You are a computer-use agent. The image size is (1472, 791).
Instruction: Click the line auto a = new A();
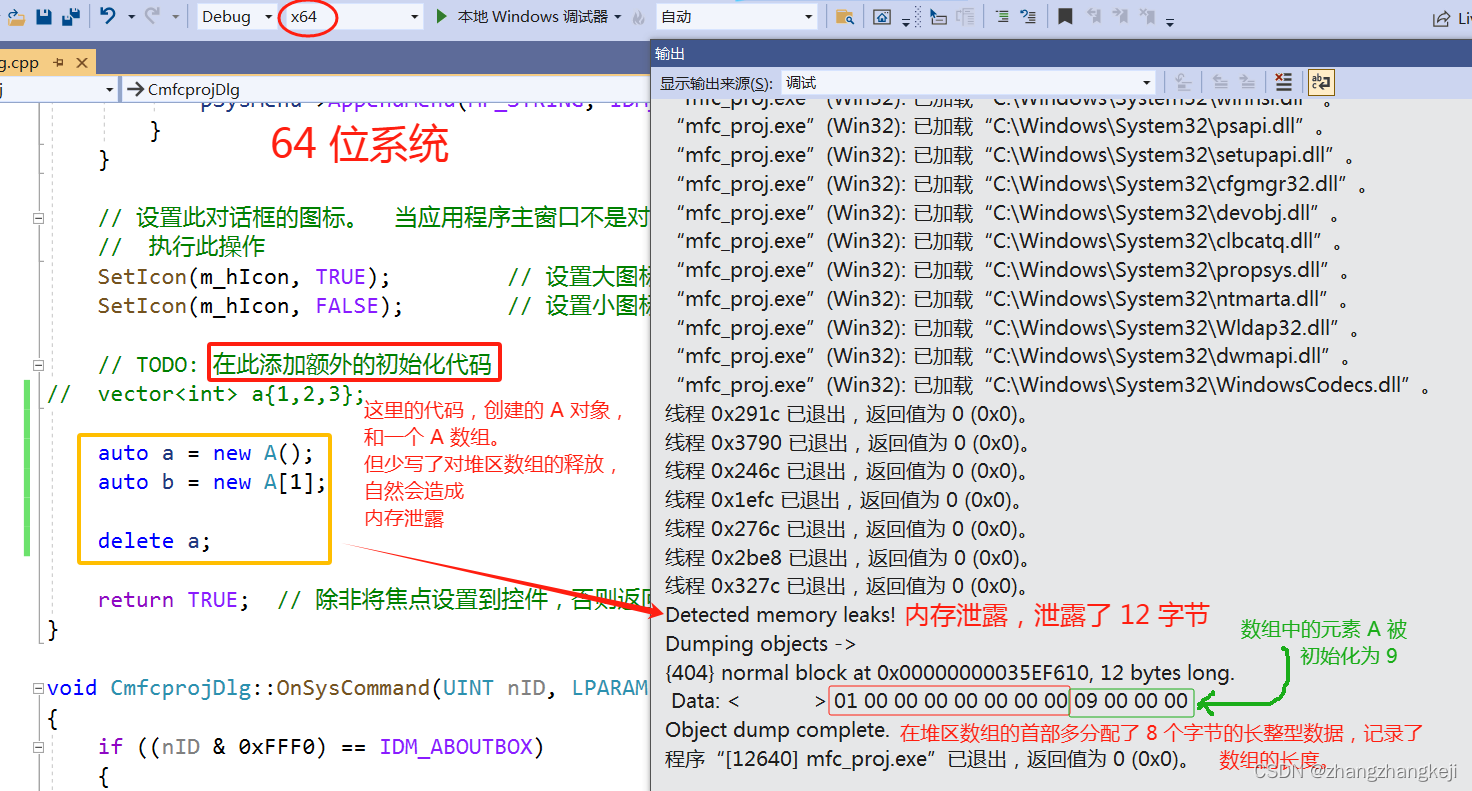206,453
